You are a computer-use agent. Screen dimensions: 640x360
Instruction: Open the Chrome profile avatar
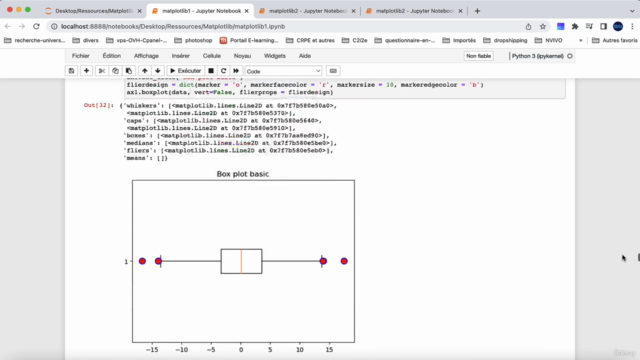618,27
